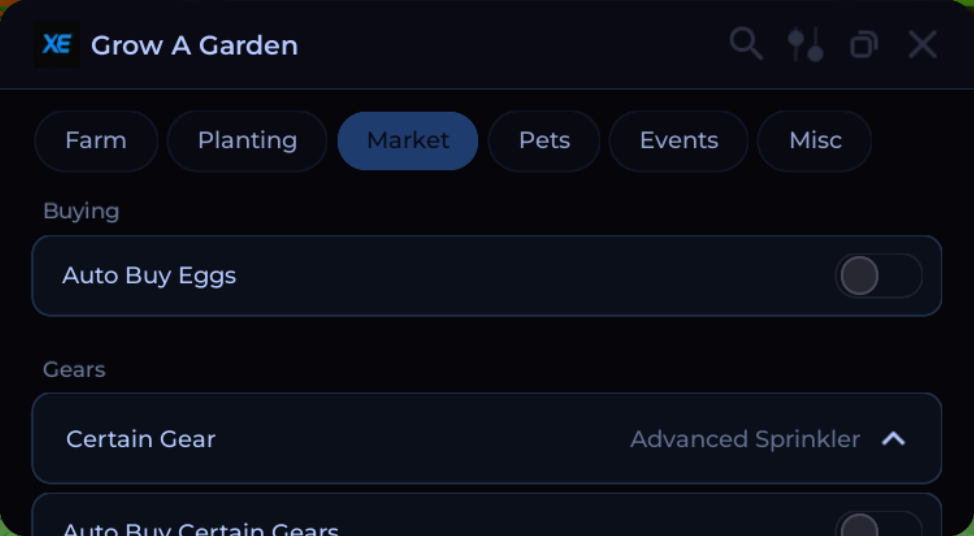Close the Grow A Garden panel
The width and height of the screenshot is (974, 536).
coord(922,45)
